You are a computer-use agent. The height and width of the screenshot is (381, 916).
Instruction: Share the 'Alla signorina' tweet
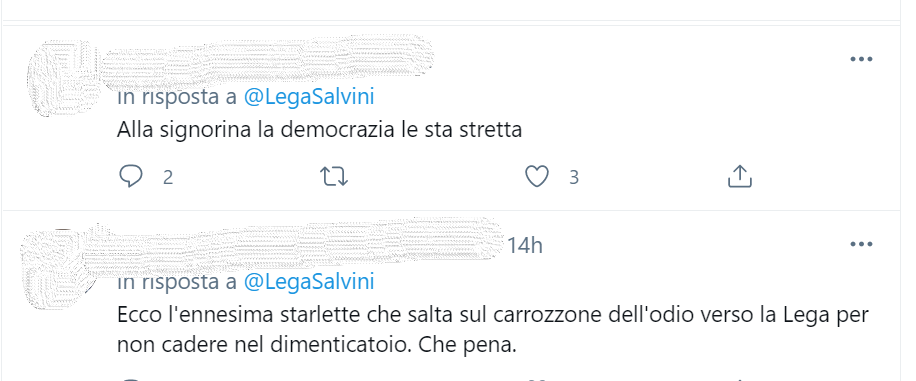point(739,176)
